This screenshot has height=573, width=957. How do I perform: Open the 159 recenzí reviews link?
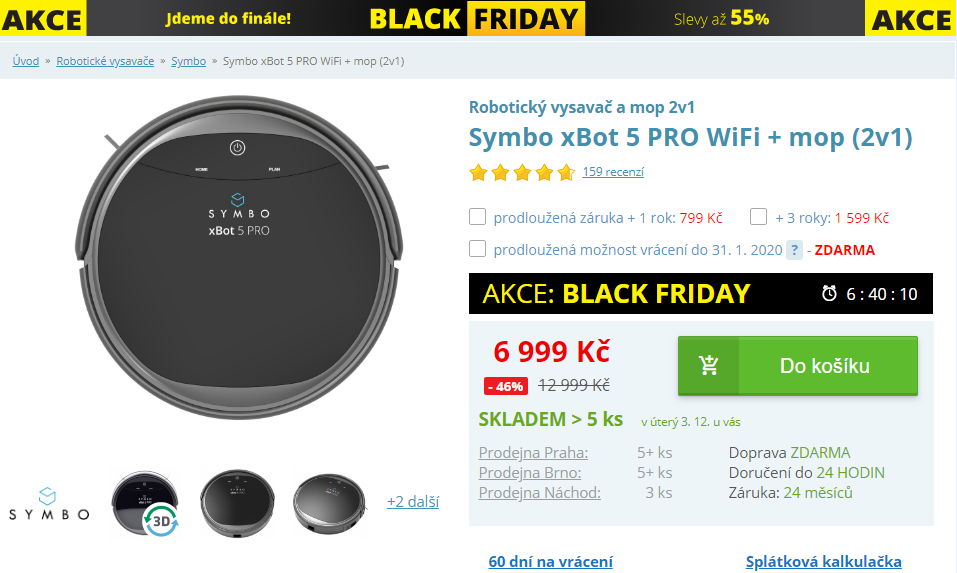613,172
